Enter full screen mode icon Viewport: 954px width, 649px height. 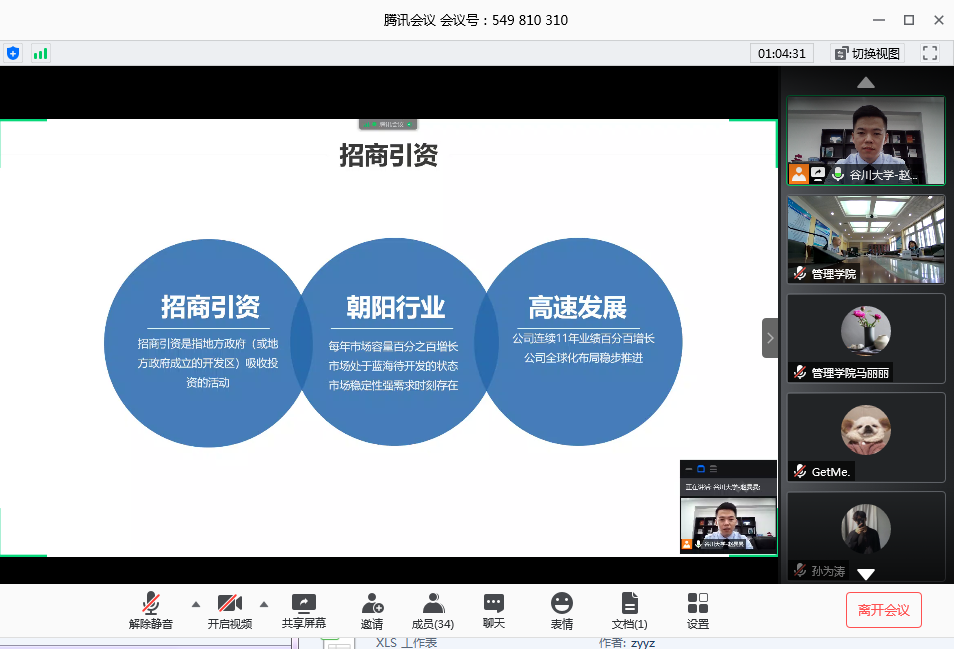click(930, 53)
